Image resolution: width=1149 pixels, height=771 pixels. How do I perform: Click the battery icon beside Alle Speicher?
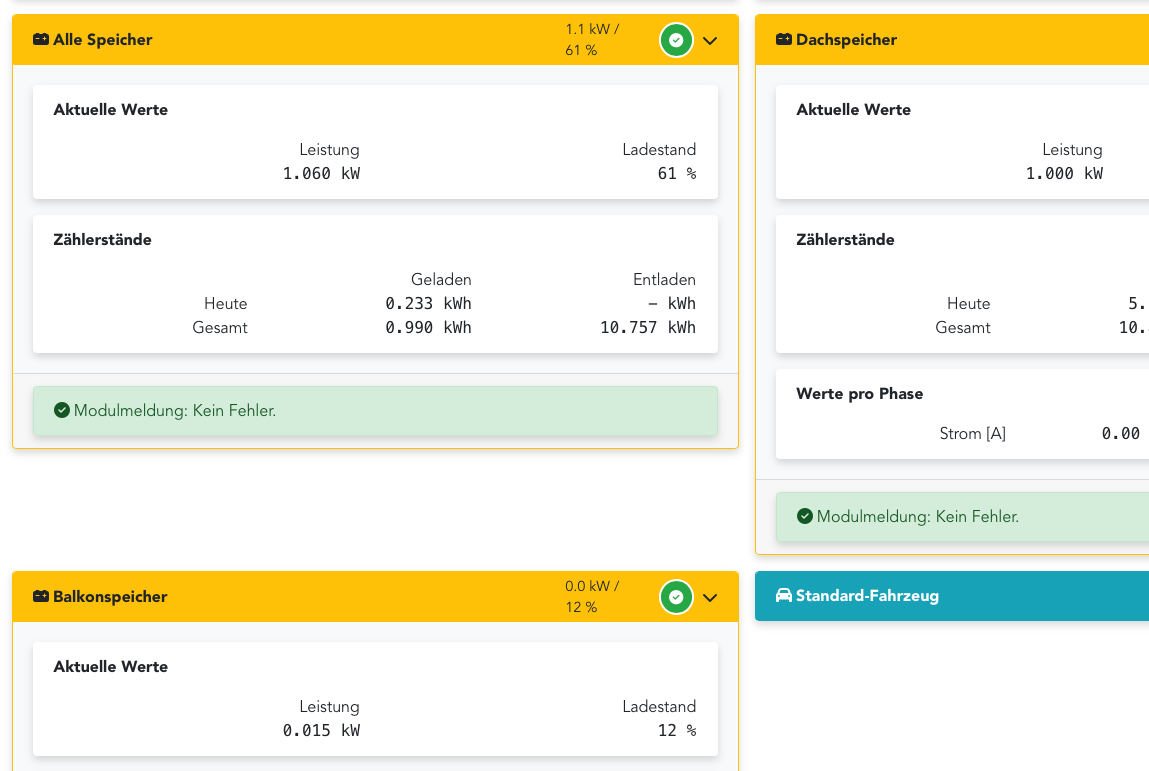coord(41,40)
